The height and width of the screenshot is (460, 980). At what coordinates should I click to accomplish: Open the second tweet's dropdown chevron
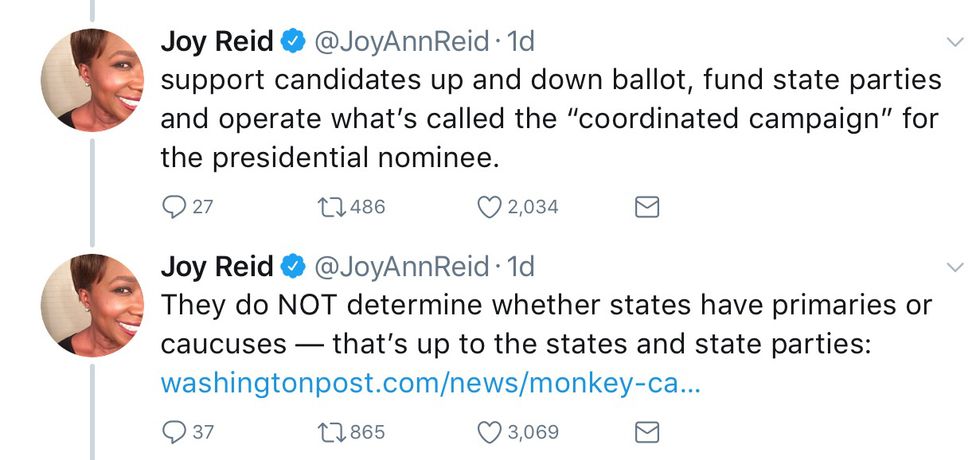coord(953,267)
